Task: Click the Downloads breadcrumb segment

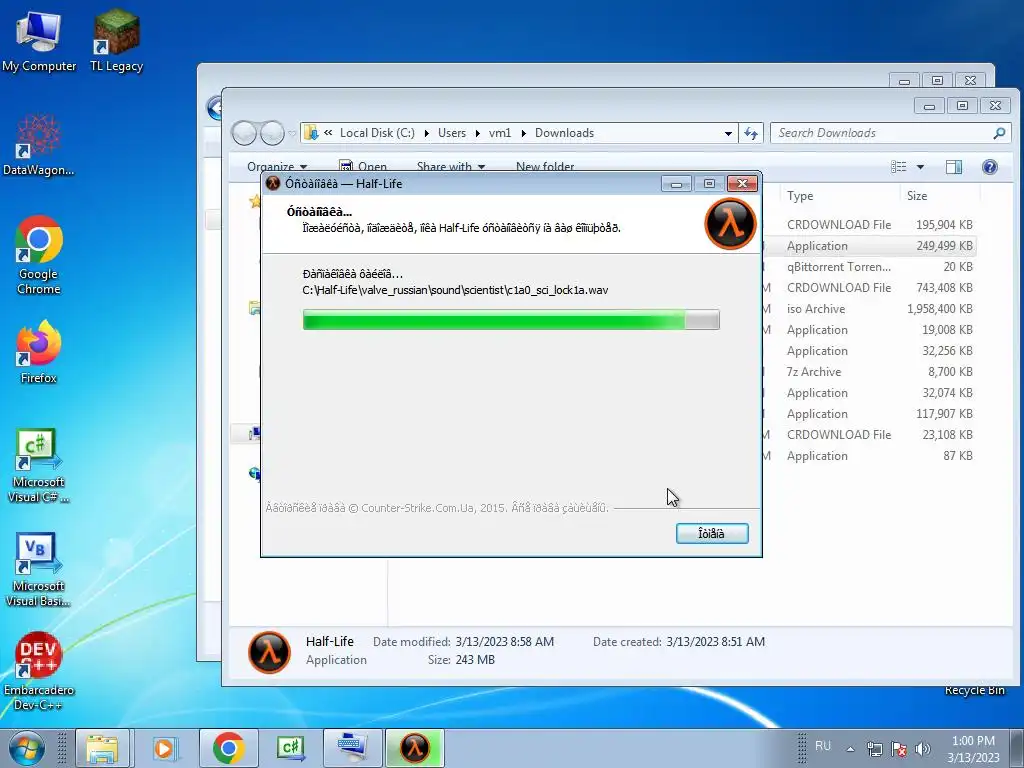Action: pos(564,133)
